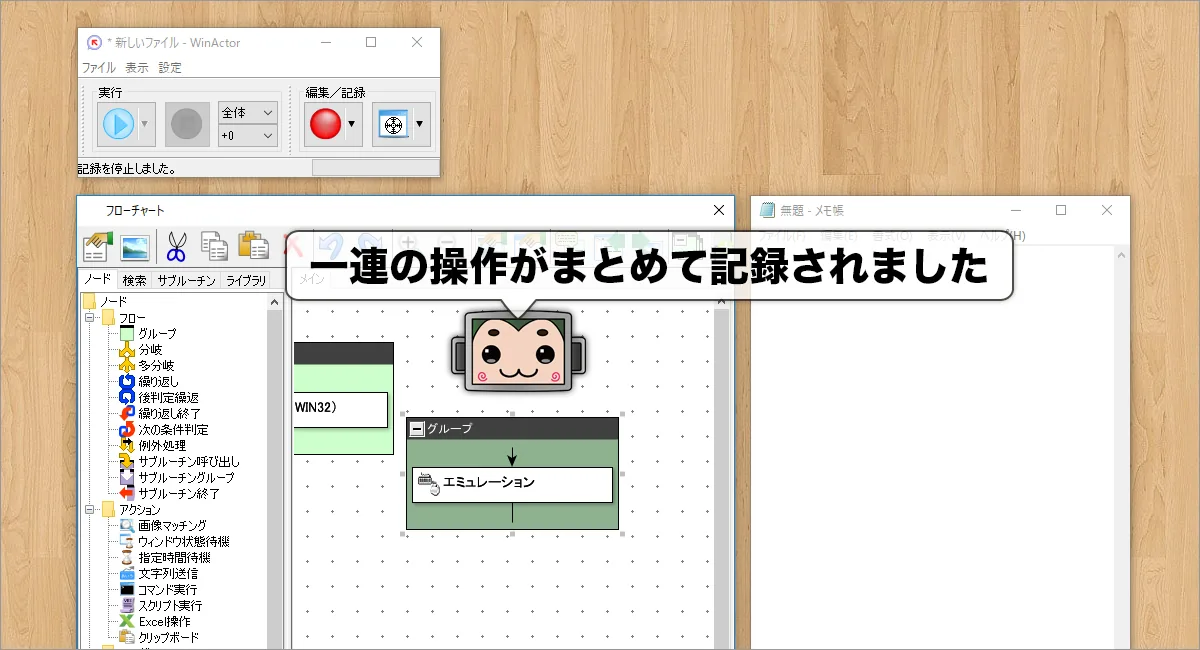Click the image picture icon in the flowchart toolbar
Image resolution: width=1200 pixels, height=650 pixels.
[x=134, y=246]
